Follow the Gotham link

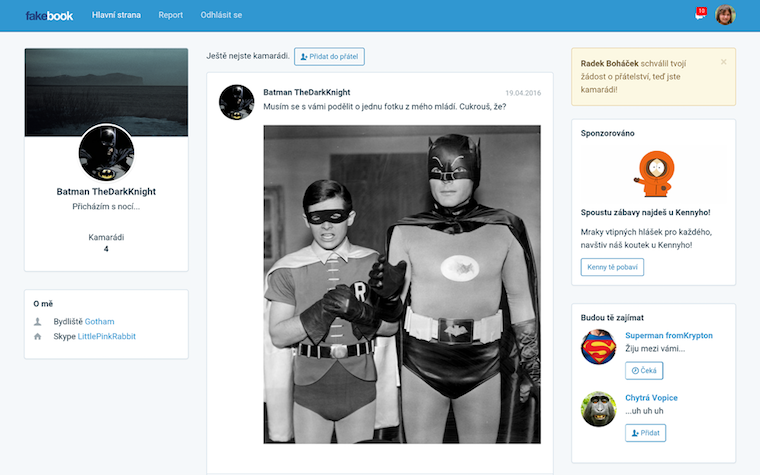tap(100, 321)
